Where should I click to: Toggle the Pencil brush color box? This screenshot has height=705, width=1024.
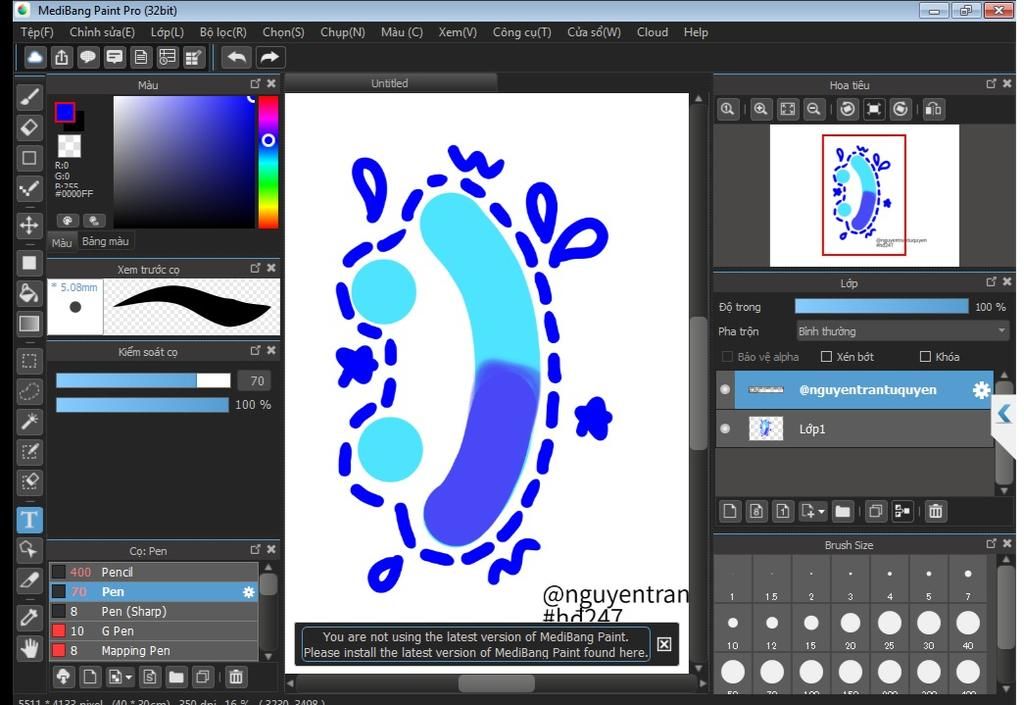pyautogui.click(x=59, y=572)
